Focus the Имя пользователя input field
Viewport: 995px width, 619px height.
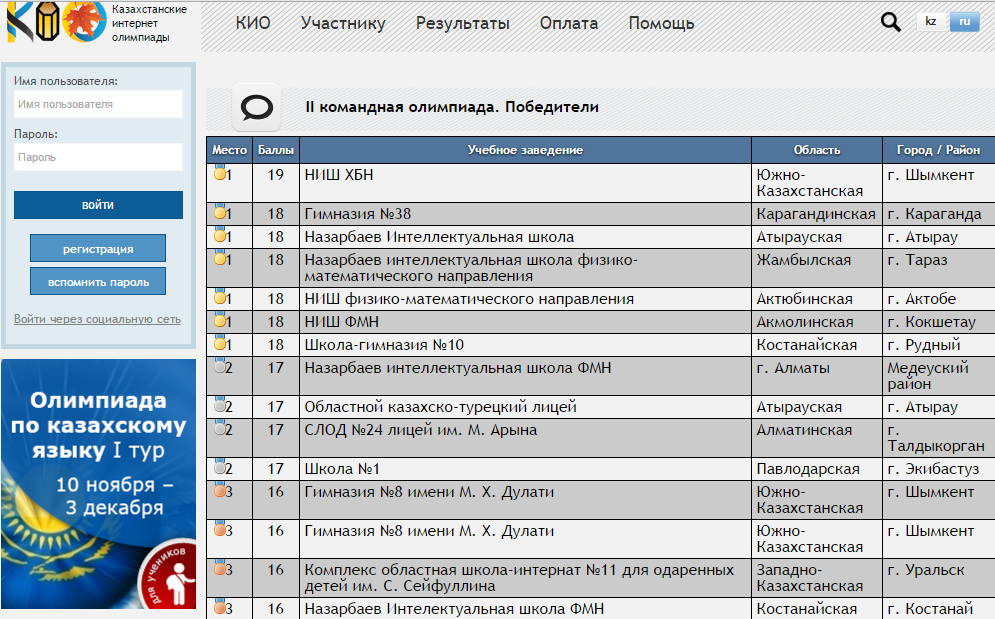(x=98, y=104)
